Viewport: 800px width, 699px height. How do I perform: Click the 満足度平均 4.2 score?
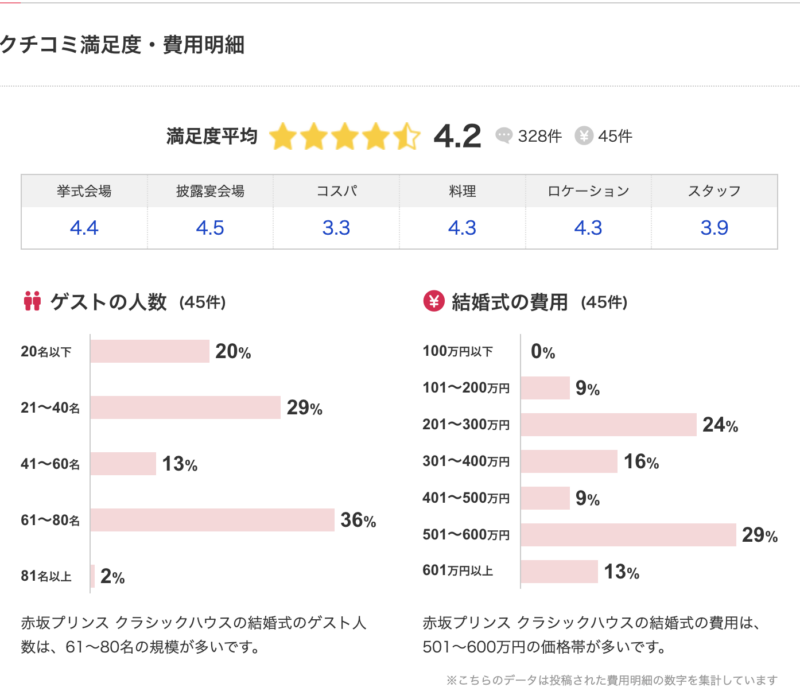point(457,136)
